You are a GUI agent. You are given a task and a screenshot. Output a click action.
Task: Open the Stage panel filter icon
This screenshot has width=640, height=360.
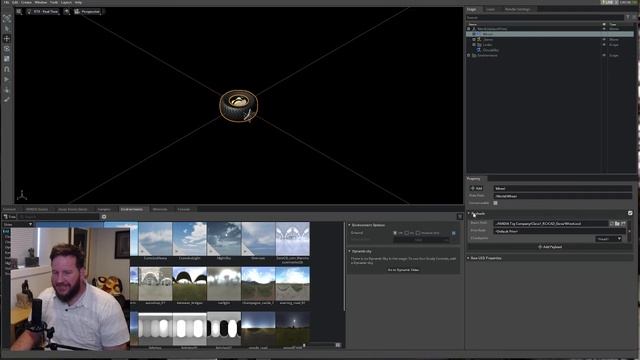pos(628,17)
